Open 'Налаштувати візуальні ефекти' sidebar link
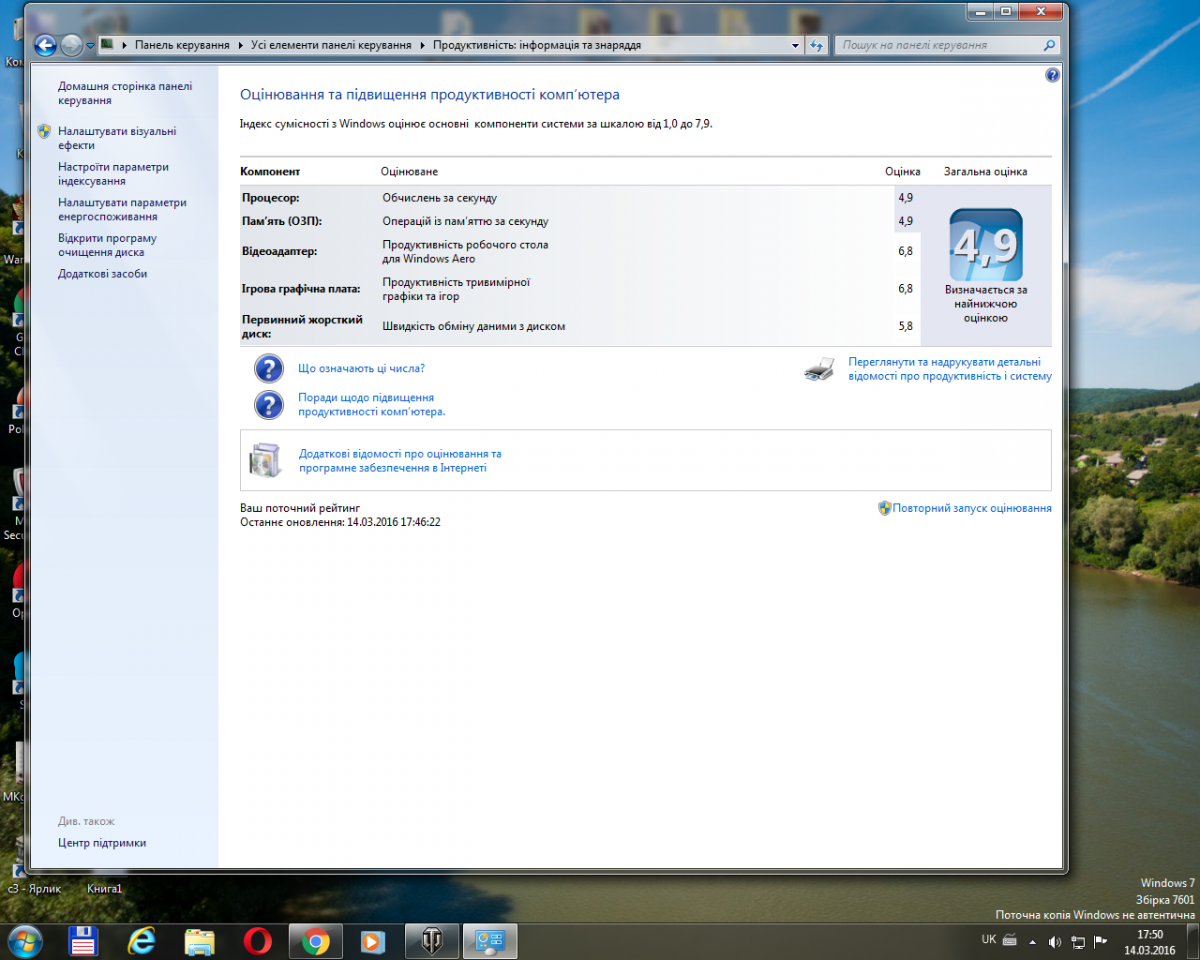Image resolution: width=1200 pixels, height=960 pixels. (x=117, y=138)
